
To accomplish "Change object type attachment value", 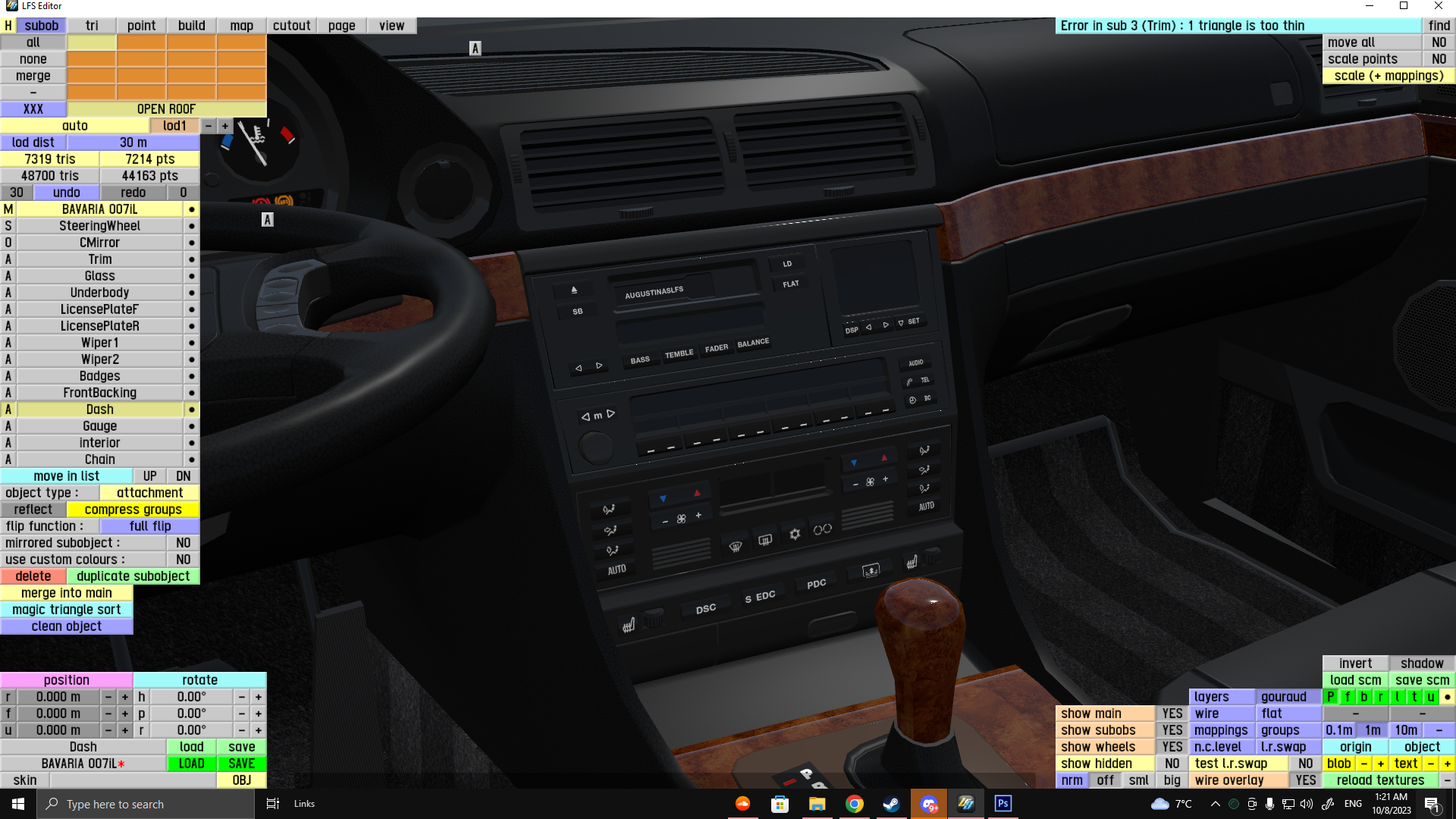I will point(149,493).
